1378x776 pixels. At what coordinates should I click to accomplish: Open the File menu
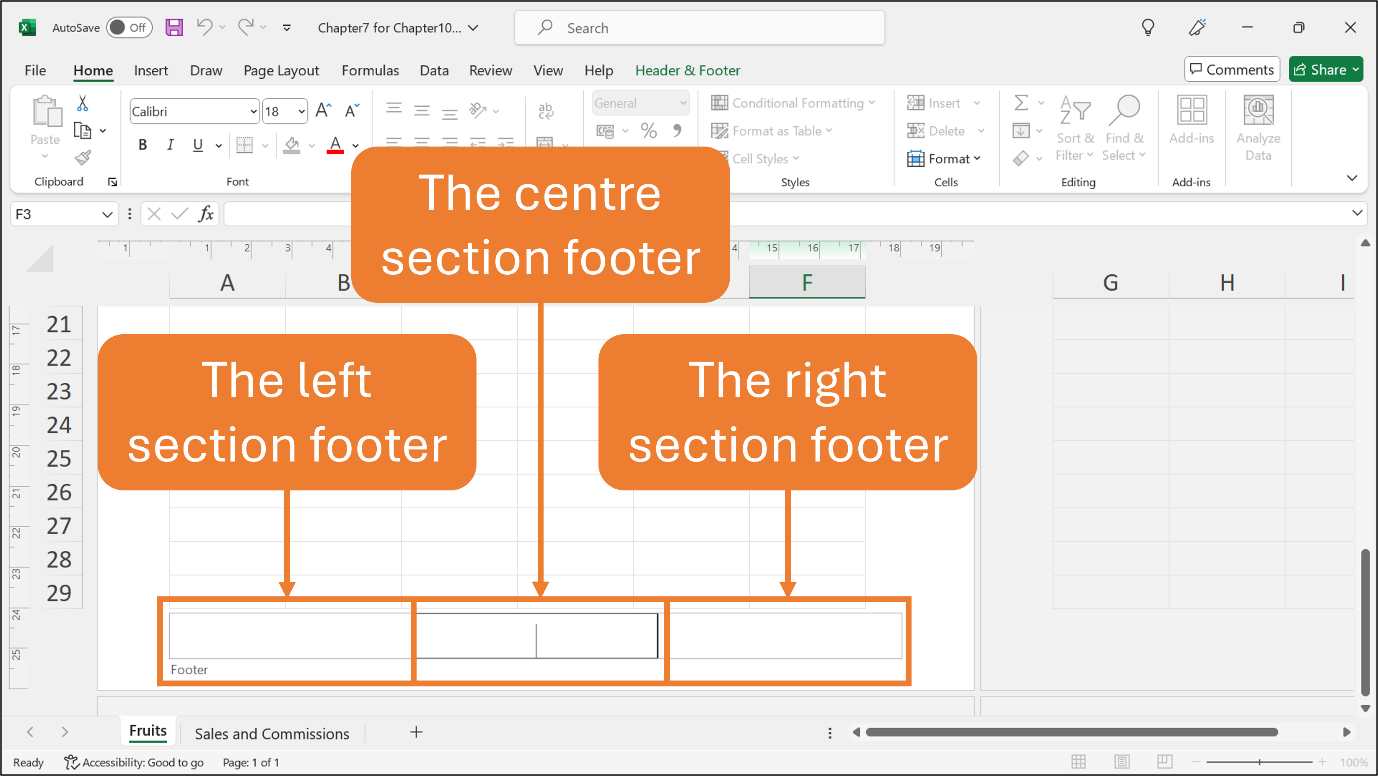coord(35,70)
